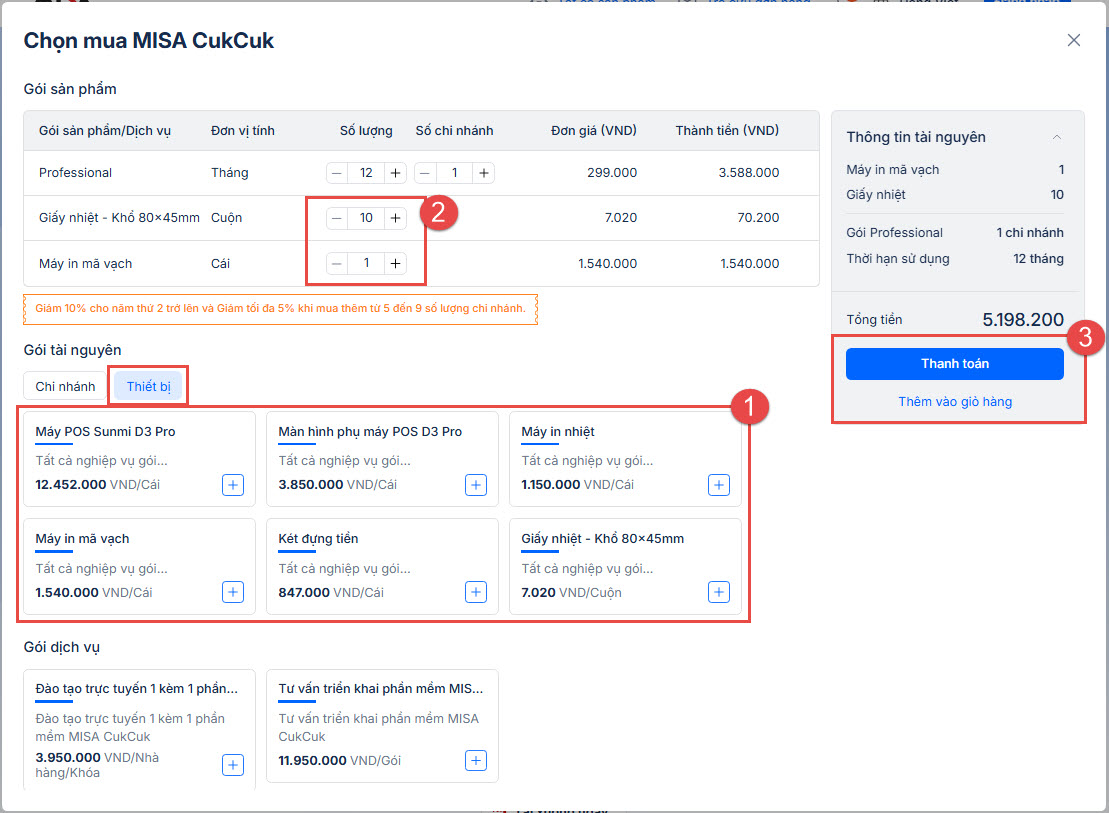Add Máy in mã vạch from device cards
Image resolution: width=1109 pixels, height=813 pixels.
232,592
